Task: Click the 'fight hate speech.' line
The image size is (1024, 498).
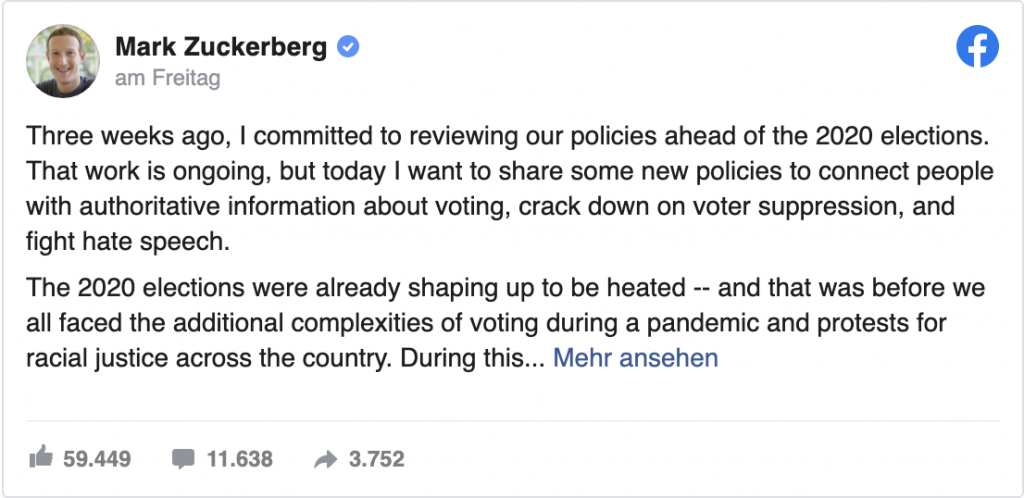Action: point(129,241)
